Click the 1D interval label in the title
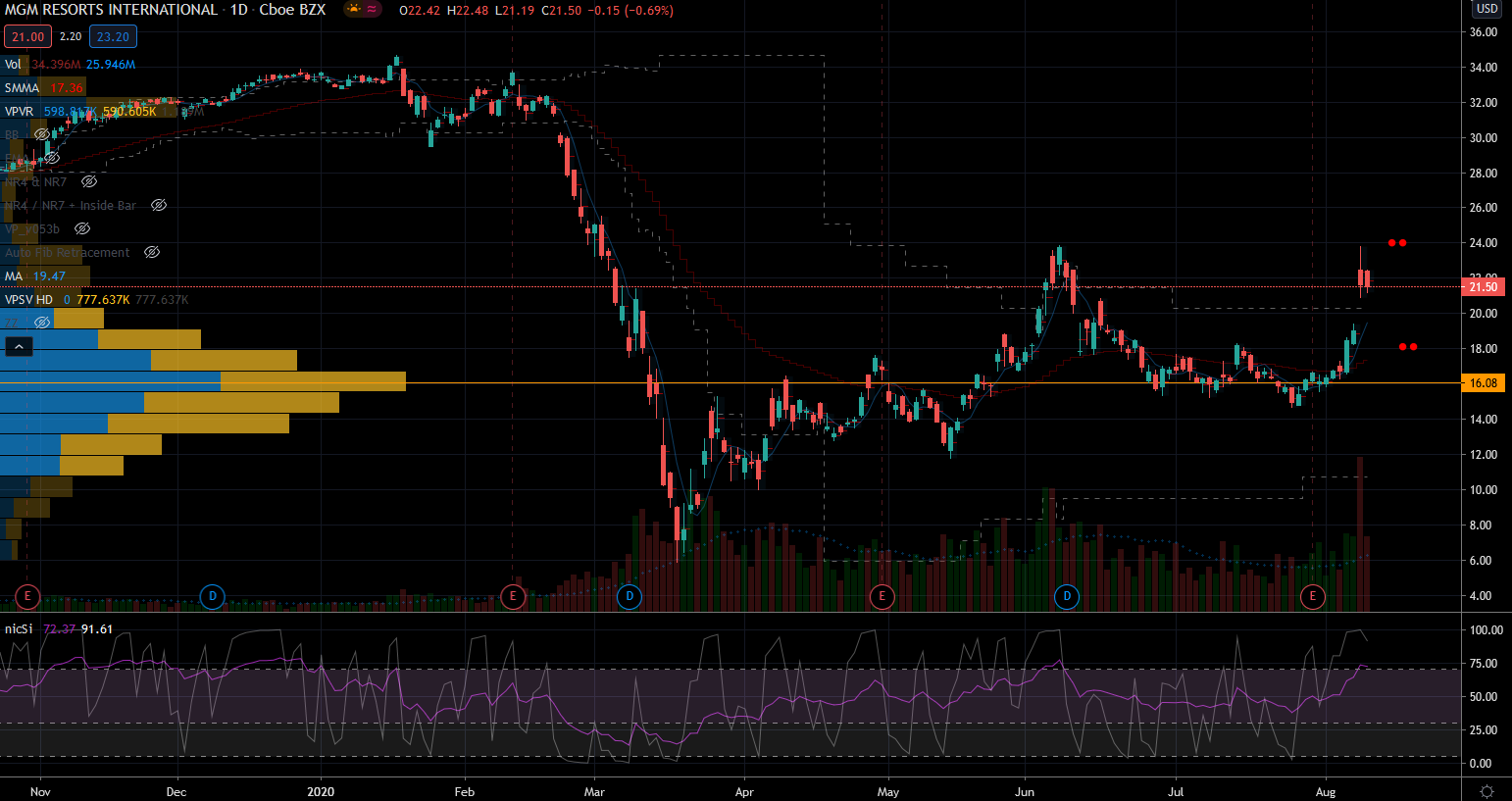1512x801 pixels. point(239,10)
